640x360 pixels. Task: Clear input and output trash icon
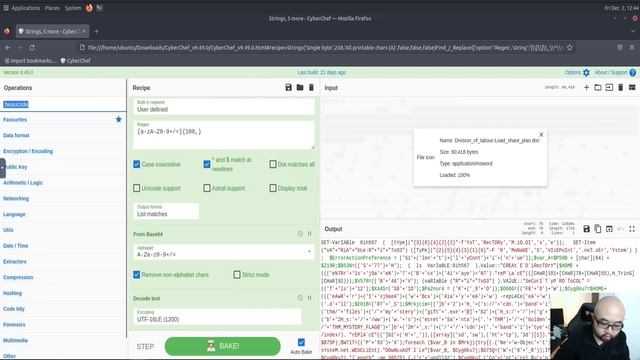tap(620, 87)
